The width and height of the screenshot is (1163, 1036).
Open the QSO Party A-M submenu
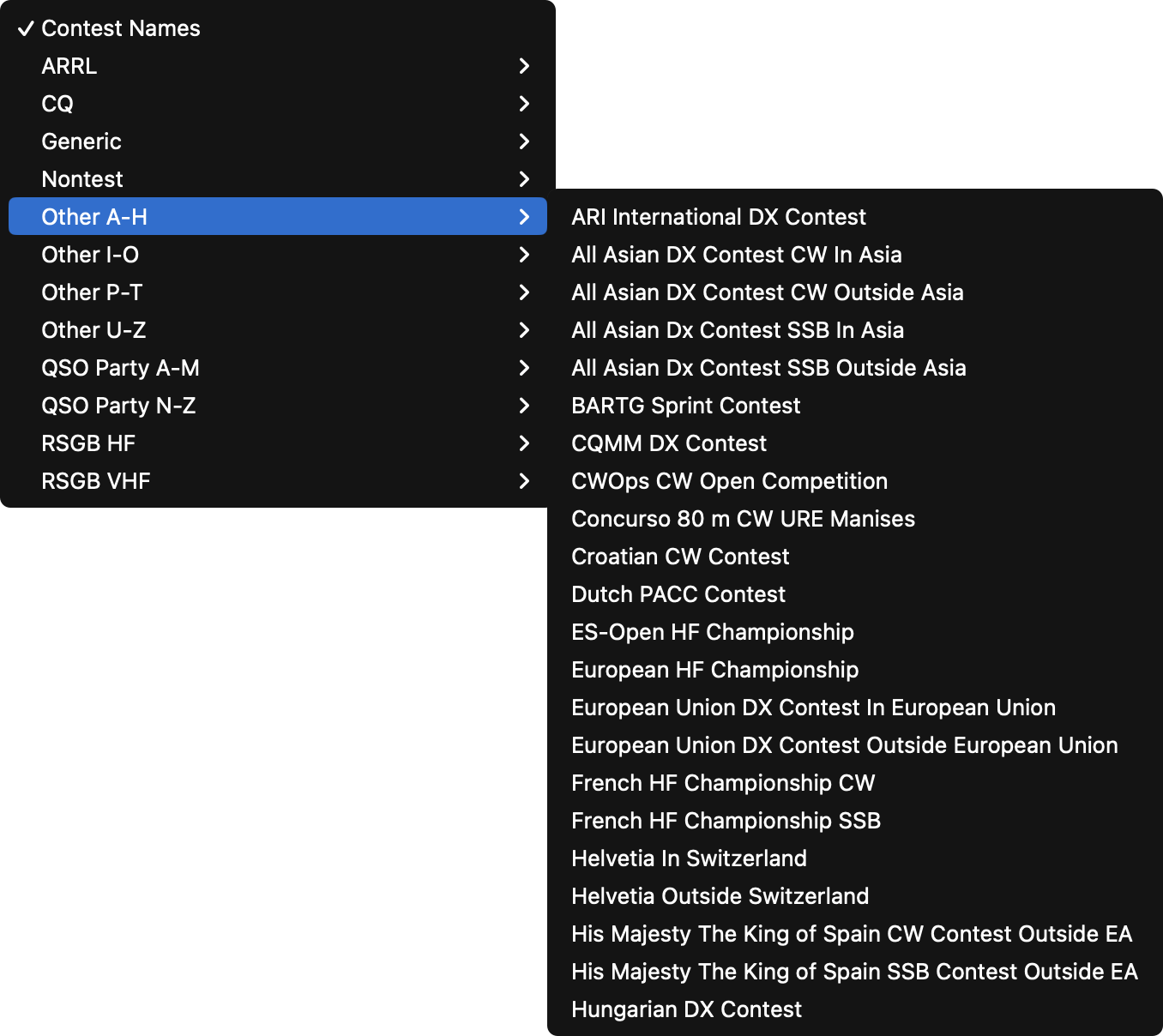tap(278, 368)
